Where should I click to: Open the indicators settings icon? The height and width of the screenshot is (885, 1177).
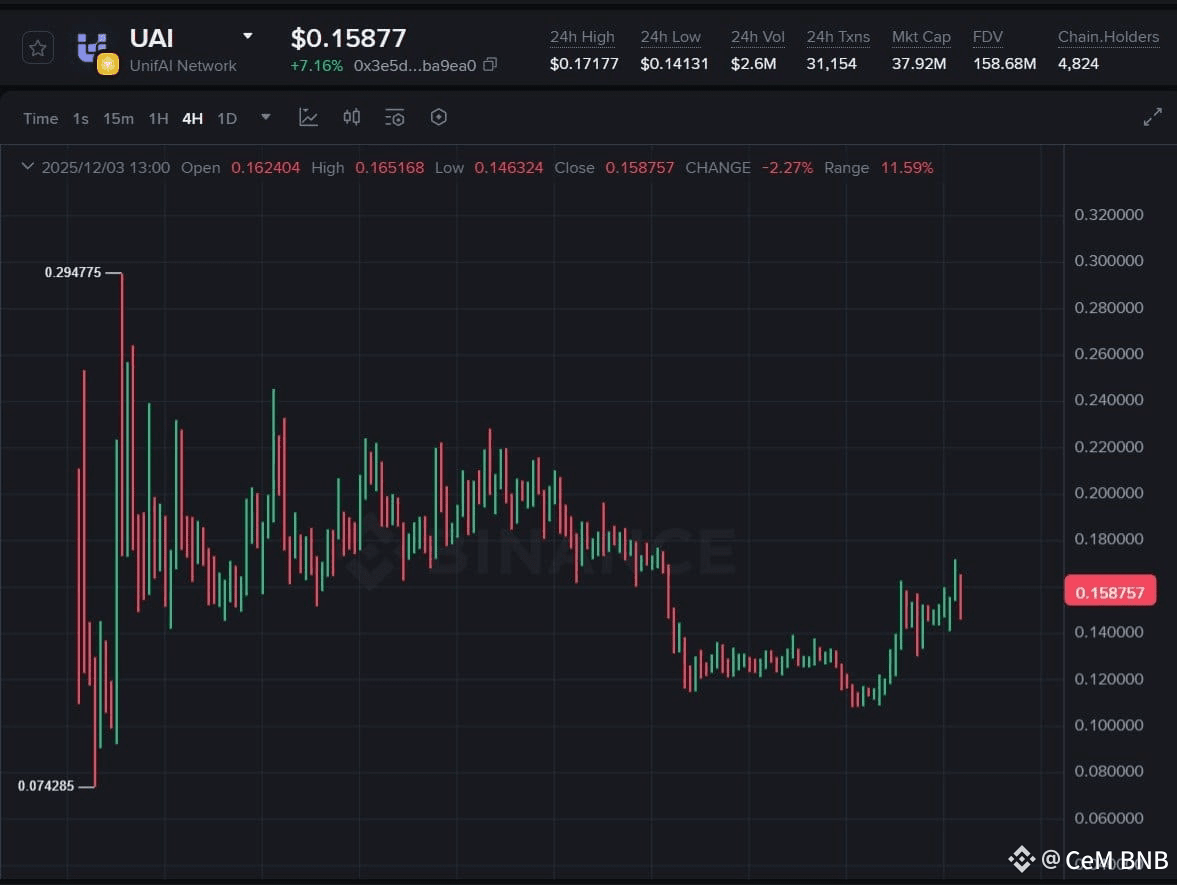(395, 117)
